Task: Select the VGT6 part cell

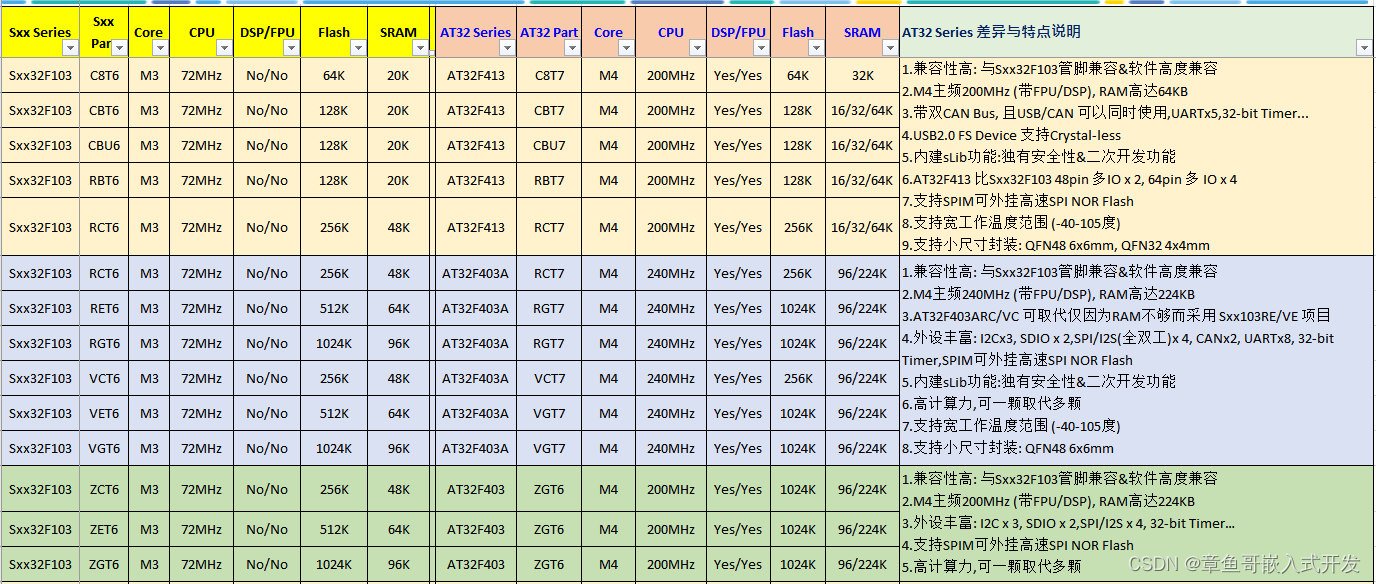Action: coord(104,448)
